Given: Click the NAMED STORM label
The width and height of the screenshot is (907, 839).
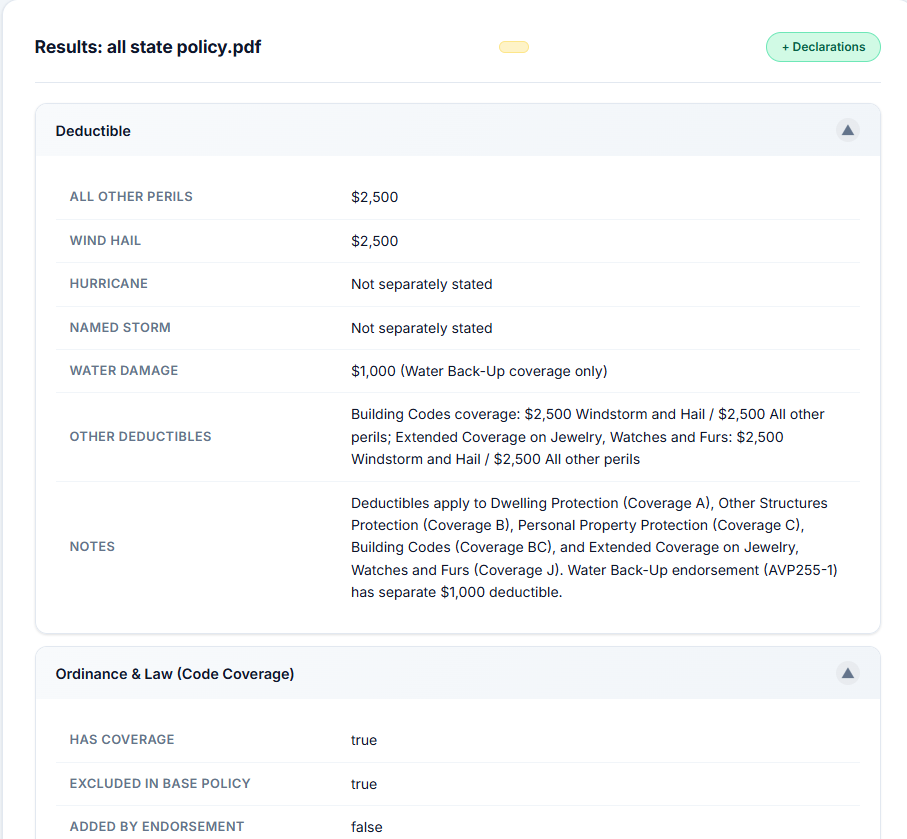Looking at the screenshot, I should point(120,327).
